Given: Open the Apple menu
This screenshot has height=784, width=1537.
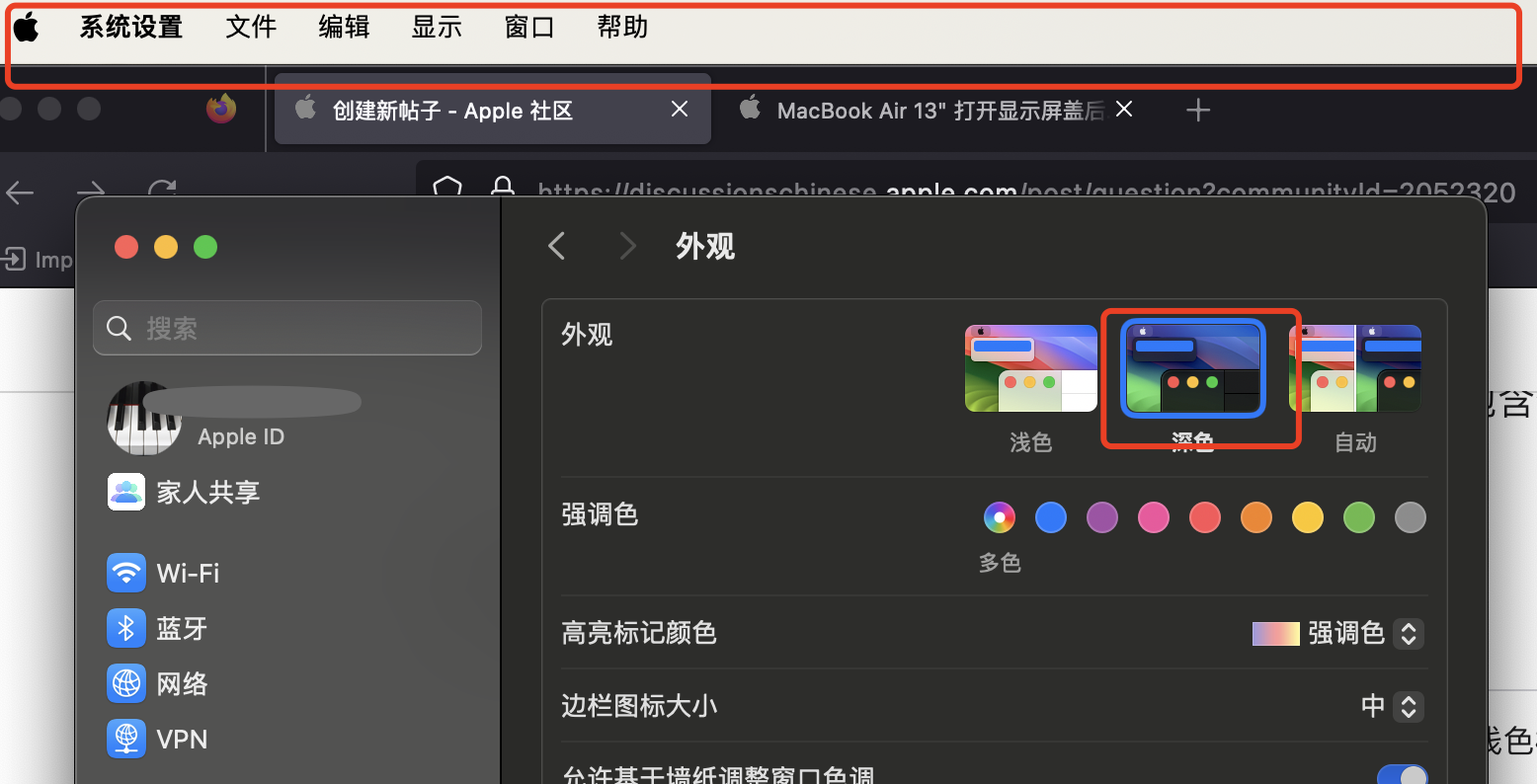Looking at the screenshot, I should pos(27,28).
